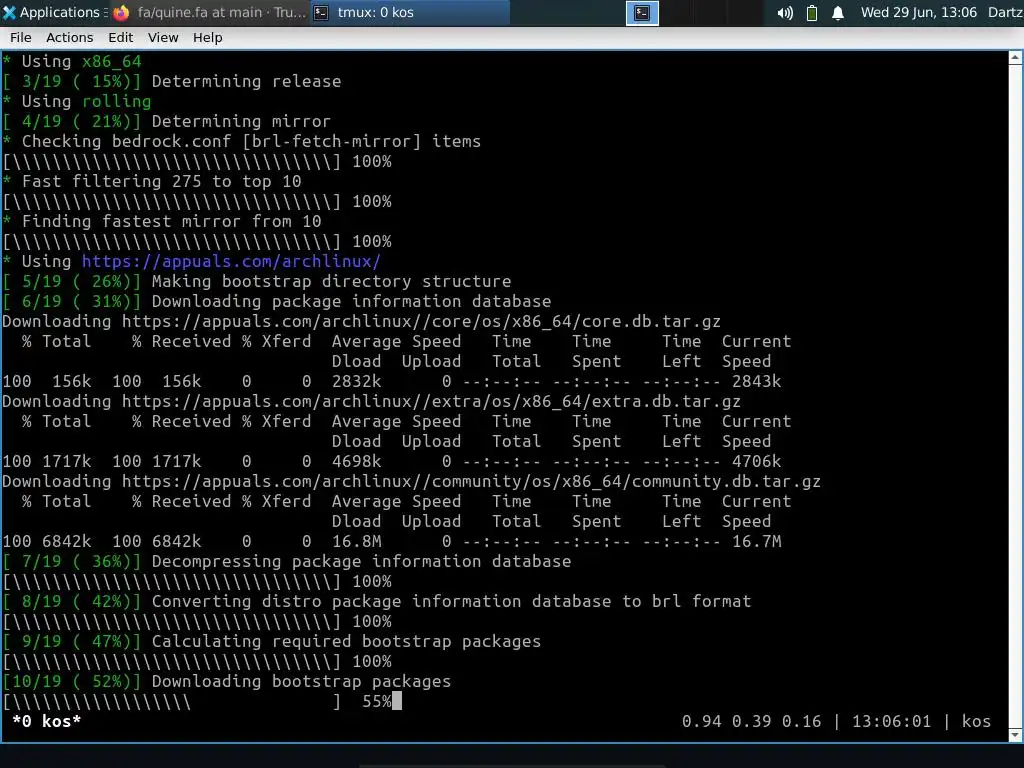Image resolution: width=1024 pixels, height=768 pixels.
Task: Click the 16.8M average download speed value
Action: [x=357, y=541]
